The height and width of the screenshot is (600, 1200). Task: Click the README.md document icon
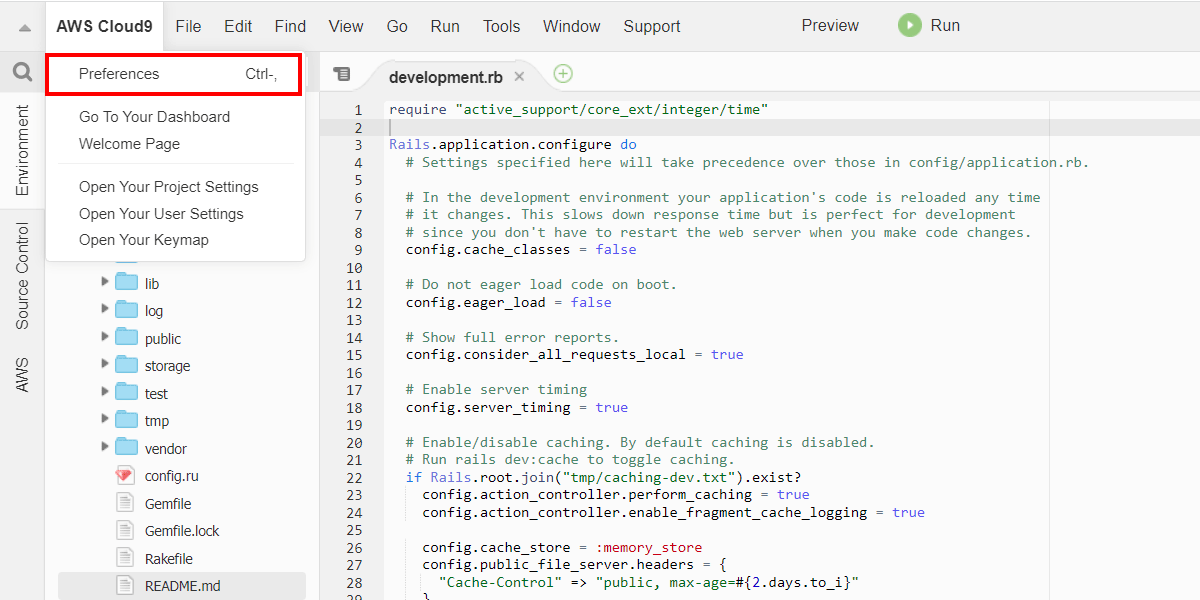click(125, 586)
